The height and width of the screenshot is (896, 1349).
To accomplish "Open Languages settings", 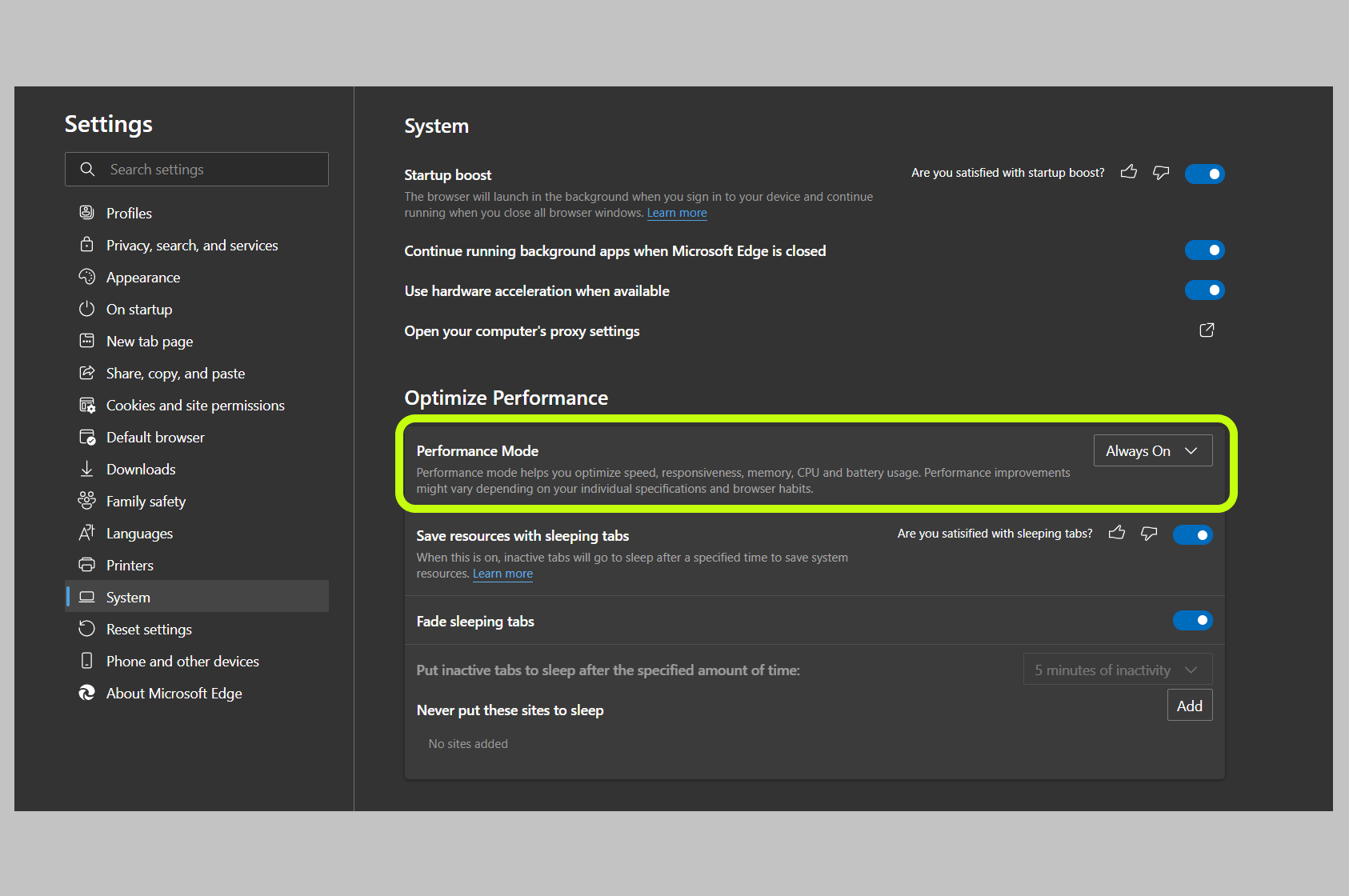I will pyautogui.click(x=197, y=533).
